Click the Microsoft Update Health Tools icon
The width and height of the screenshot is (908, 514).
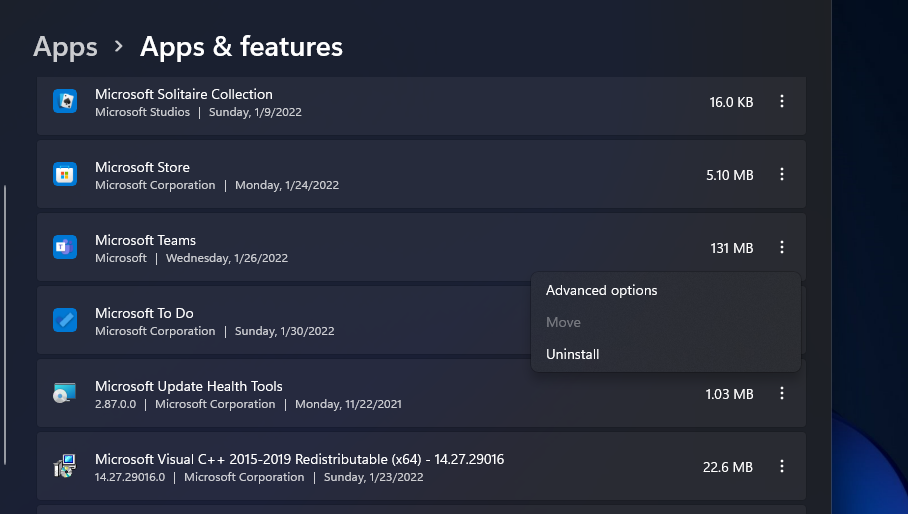tap(65, 393)
